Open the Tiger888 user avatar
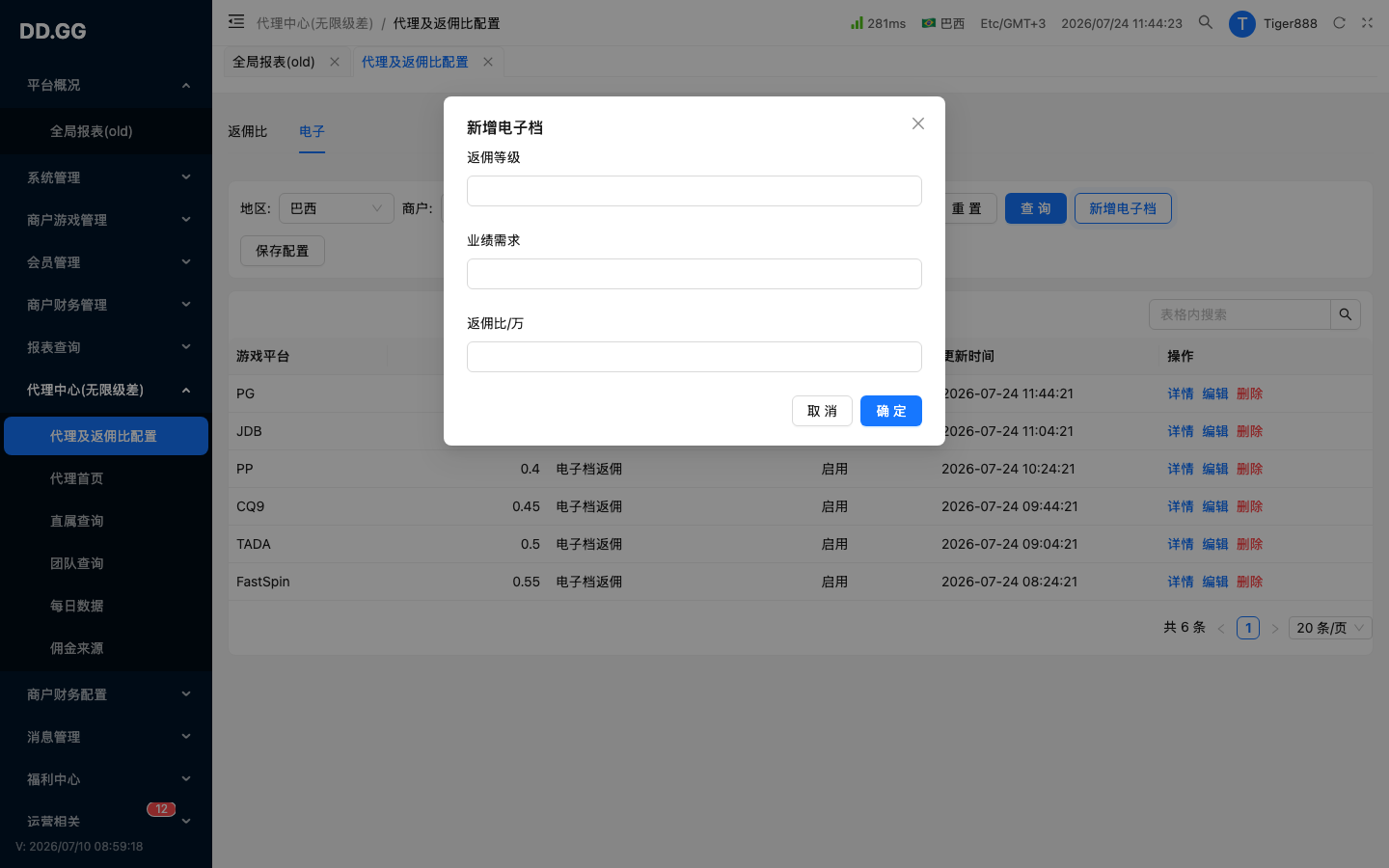Image resolution: width=1389 pixels, height=868 pixels. pos(1241,23)
